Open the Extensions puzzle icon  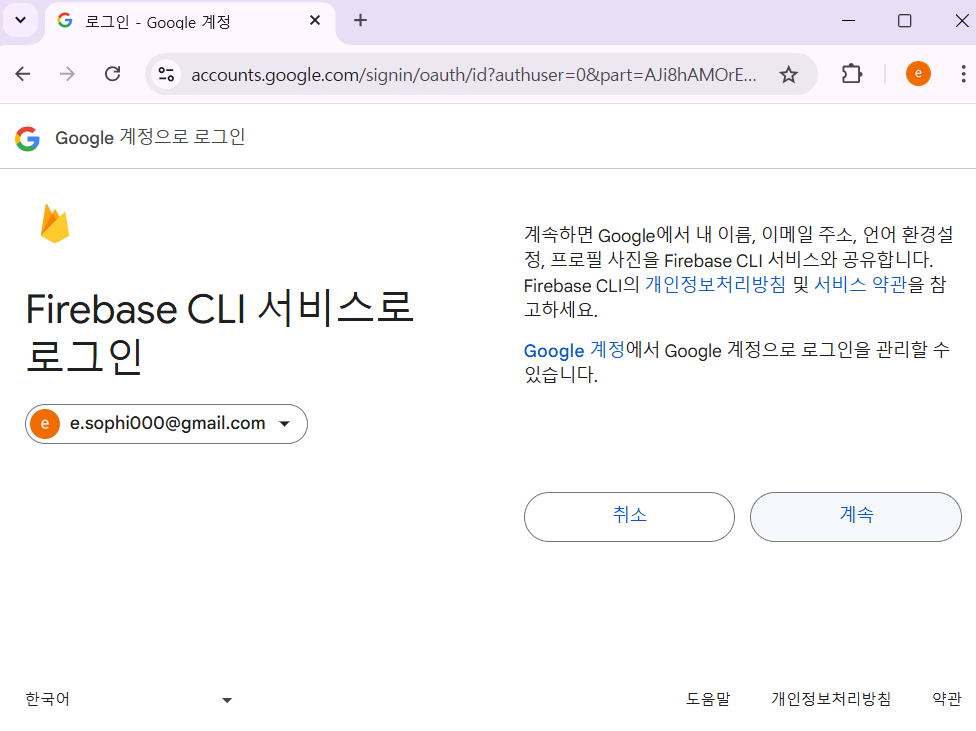(852, 74)
